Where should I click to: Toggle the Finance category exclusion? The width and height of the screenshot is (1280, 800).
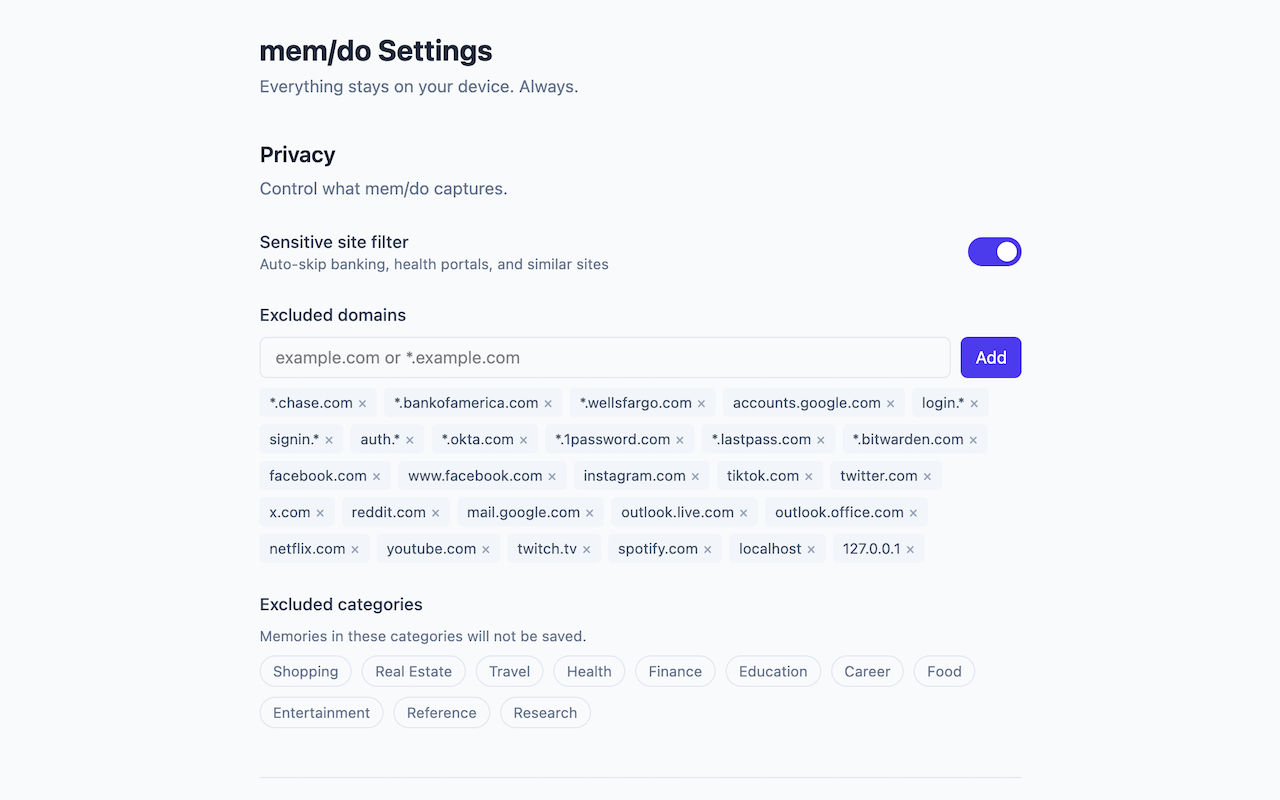(x=674, y=671)
